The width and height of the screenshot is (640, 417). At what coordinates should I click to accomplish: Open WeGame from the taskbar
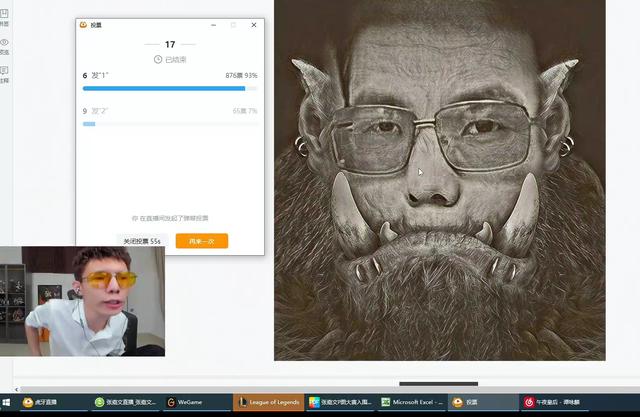click(x=198, y=402)
